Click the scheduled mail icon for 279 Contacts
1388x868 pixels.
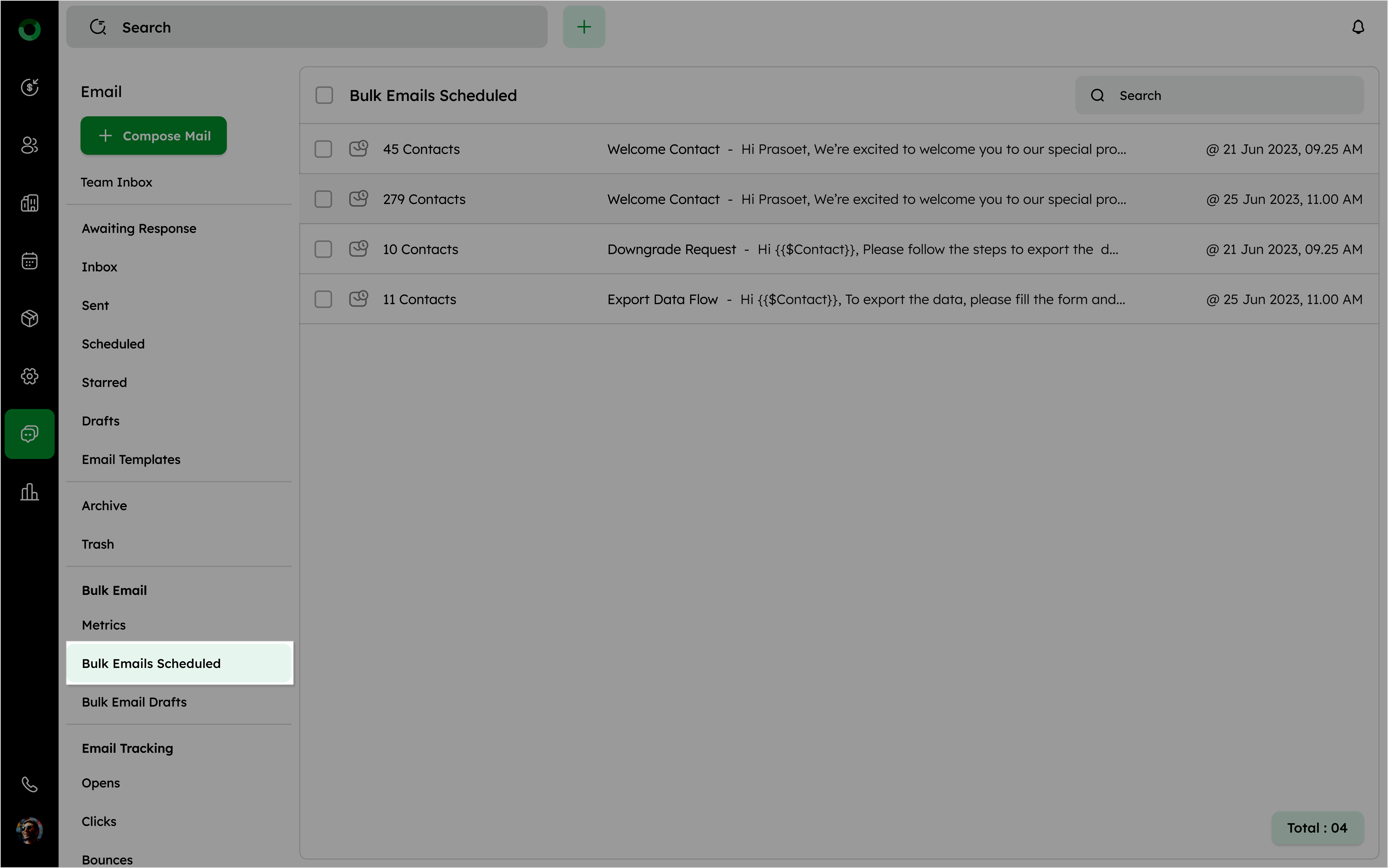[359, 199]
